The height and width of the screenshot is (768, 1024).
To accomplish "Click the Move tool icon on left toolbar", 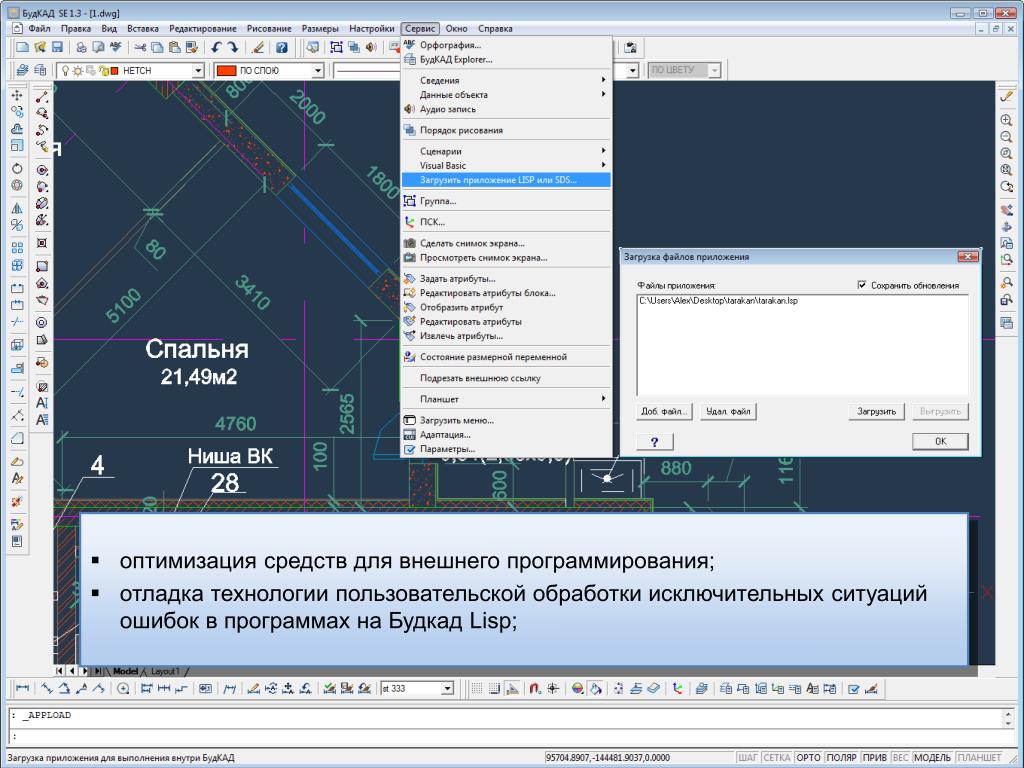I will (17, 95).
